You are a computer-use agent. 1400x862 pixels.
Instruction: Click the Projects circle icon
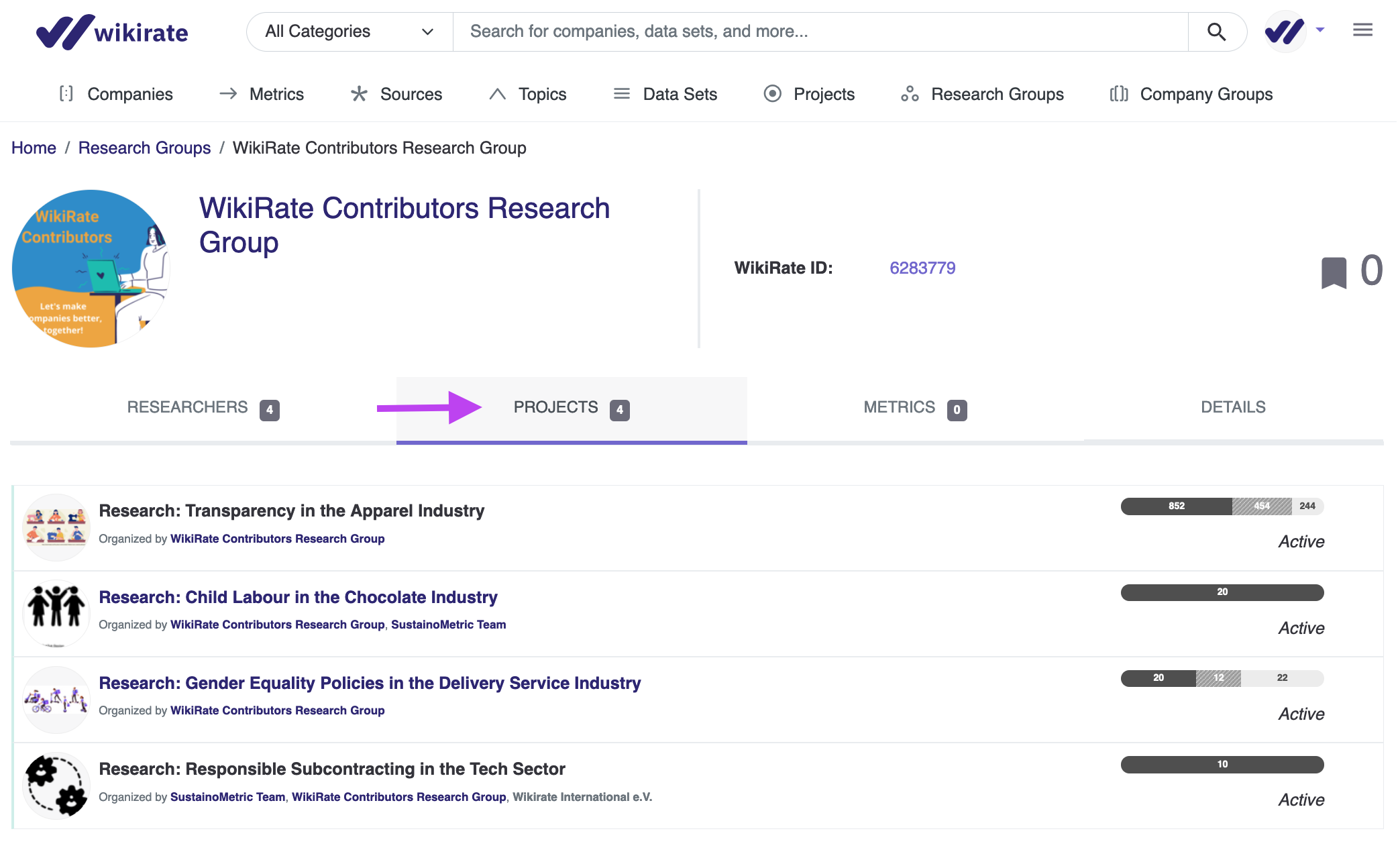pyautogui.click(x=772, y=94)
